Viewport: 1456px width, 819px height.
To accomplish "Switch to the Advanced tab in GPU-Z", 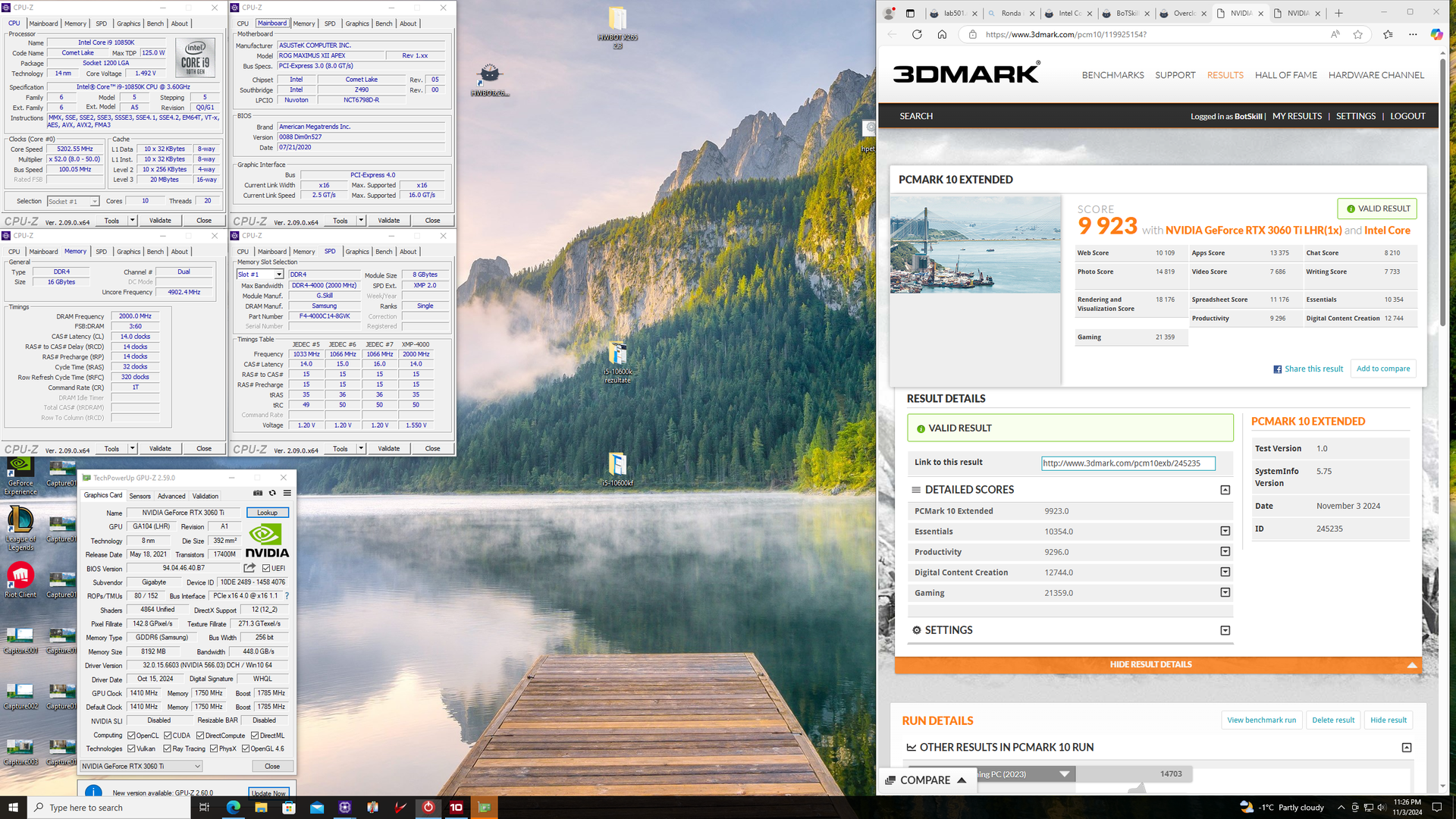I will [171, 496].
